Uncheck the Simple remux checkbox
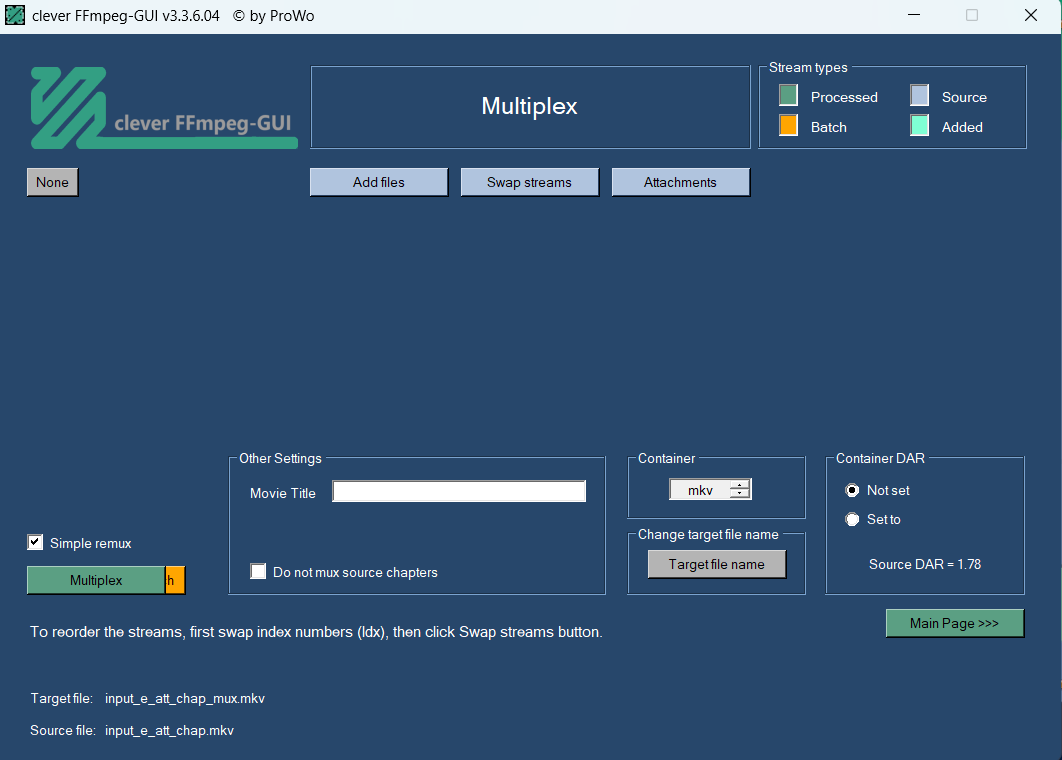This screenshot has height=760, width=1062. coord(35,542)
